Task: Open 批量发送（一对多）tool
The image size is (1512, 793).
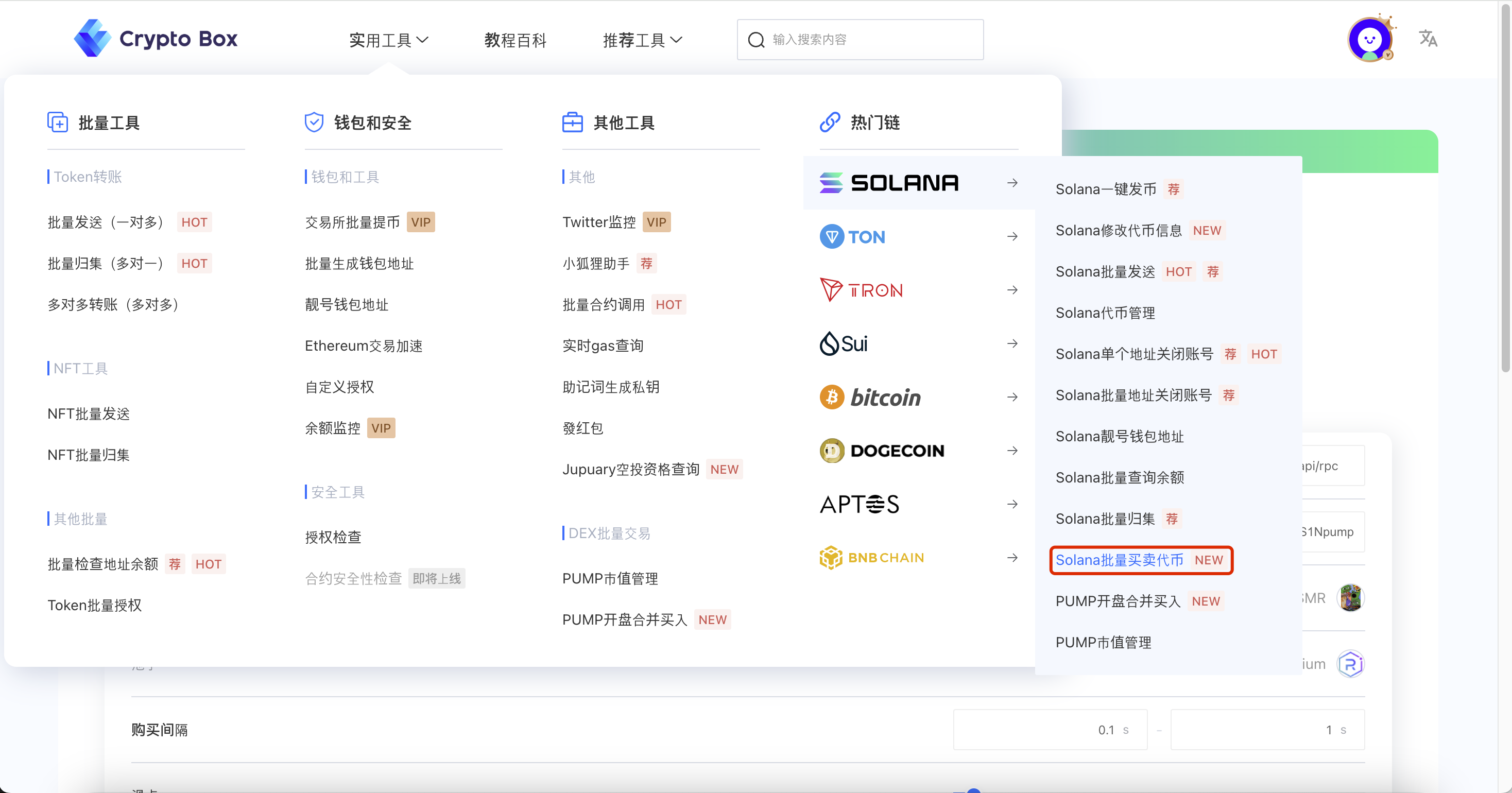Action: (x=106, y=222)
